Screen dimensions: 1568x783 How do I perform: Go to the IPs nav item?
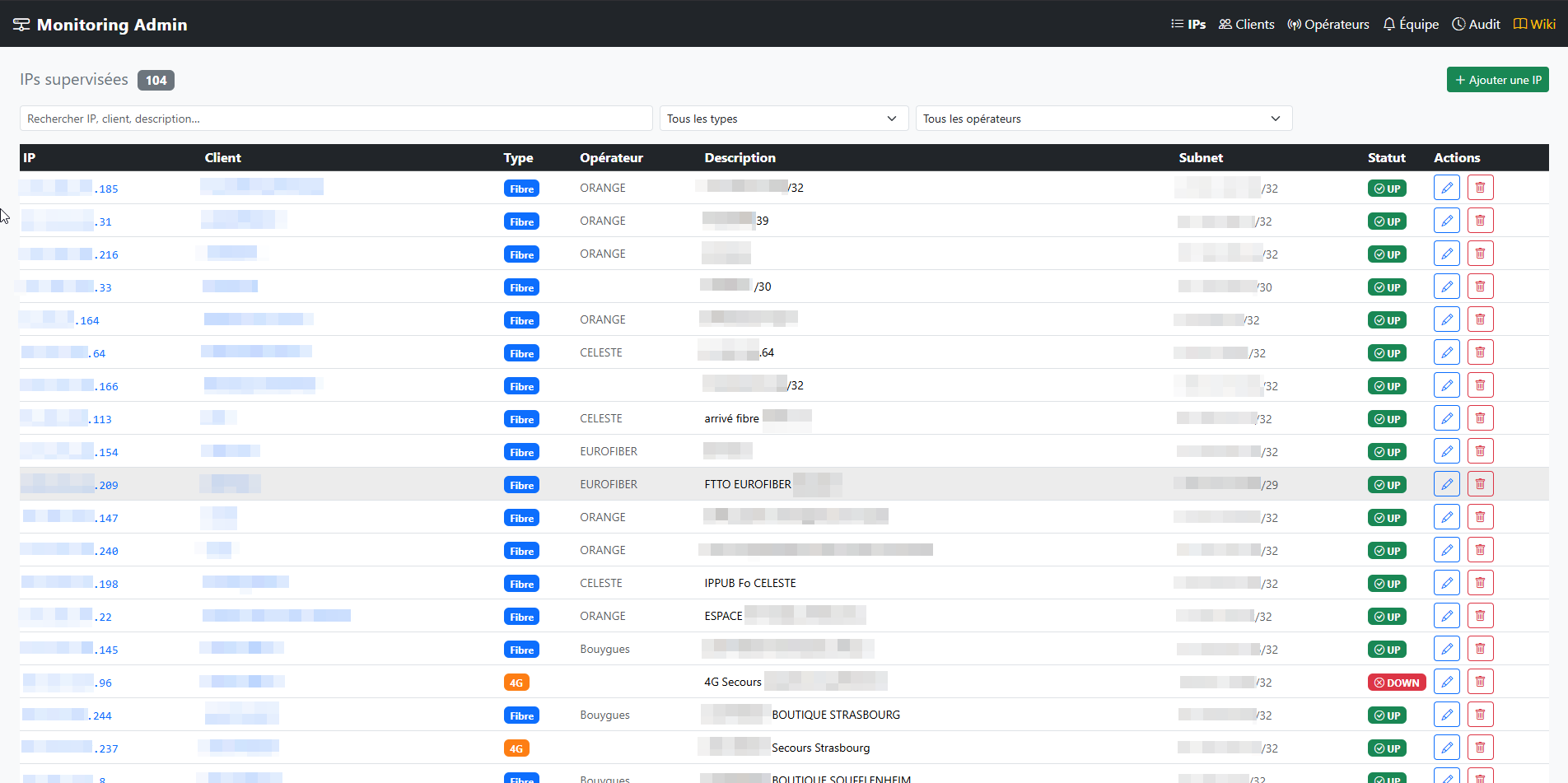(1188, 24)
